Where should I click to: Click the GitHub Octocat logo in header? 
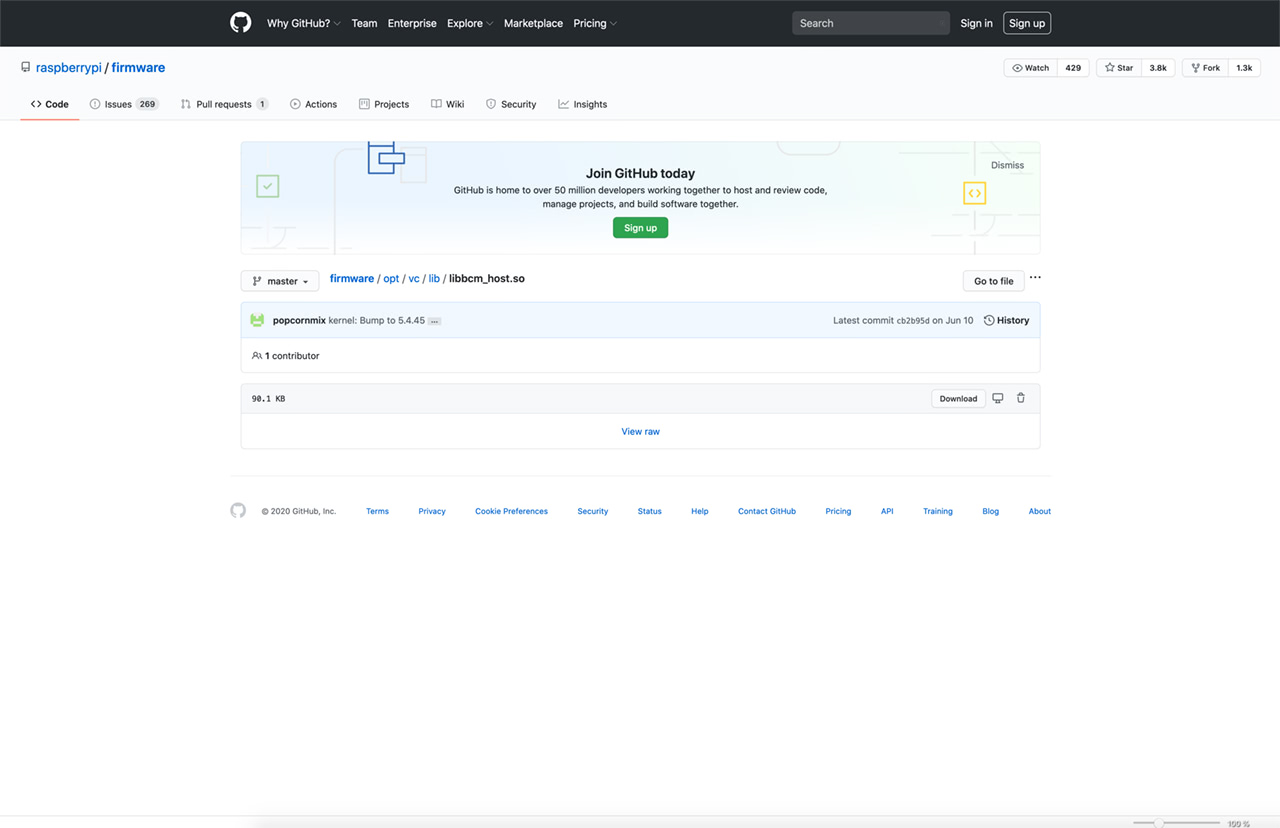pyautogui.click(x=241, y=23)
